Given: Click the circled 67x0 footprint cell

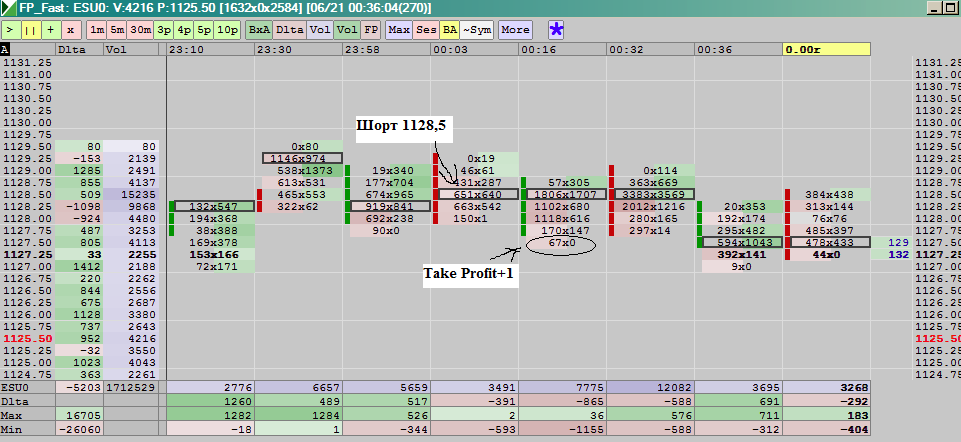Looking at the screenshot, I should (x=561, y=243).
